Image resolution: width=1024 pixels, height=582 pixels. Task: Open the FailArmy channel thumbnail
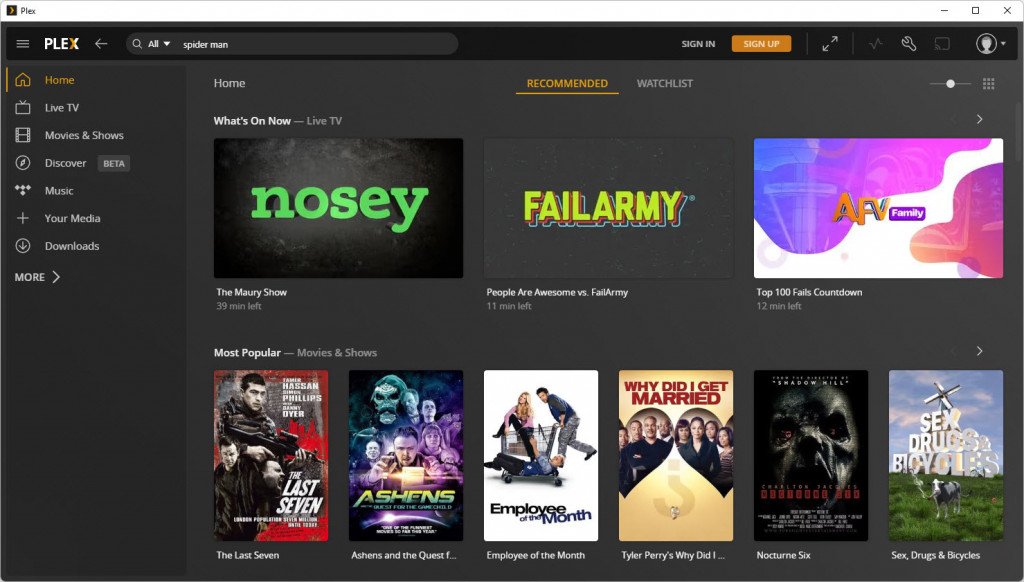coord(609,208)
